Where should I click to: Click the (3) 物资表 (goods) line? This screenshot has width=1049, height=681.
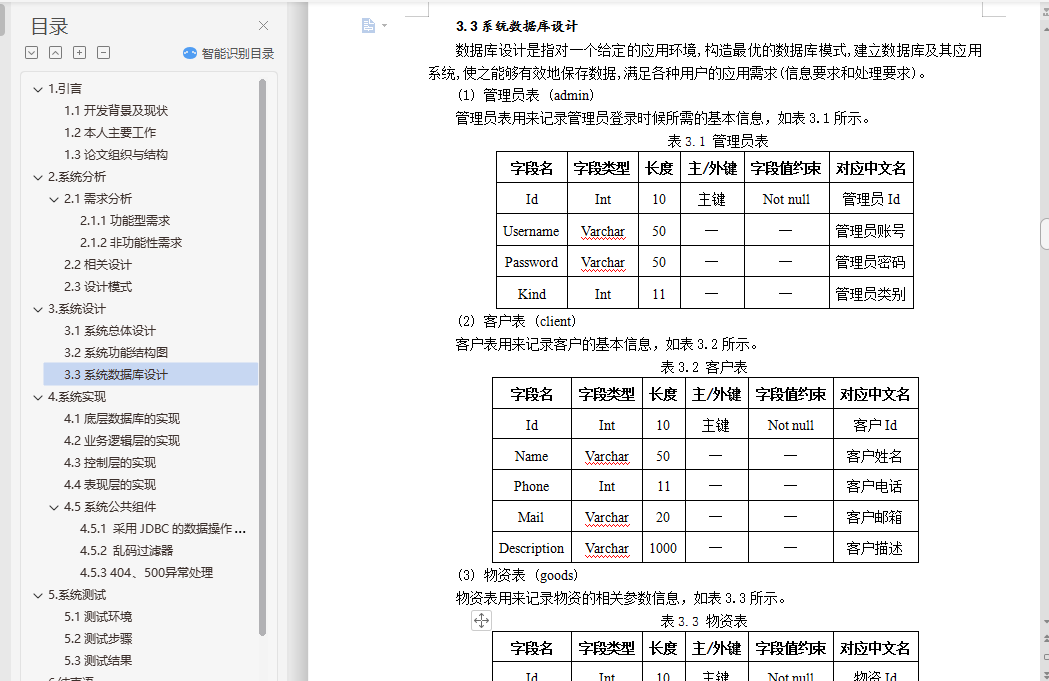click(x=518, y=575)
